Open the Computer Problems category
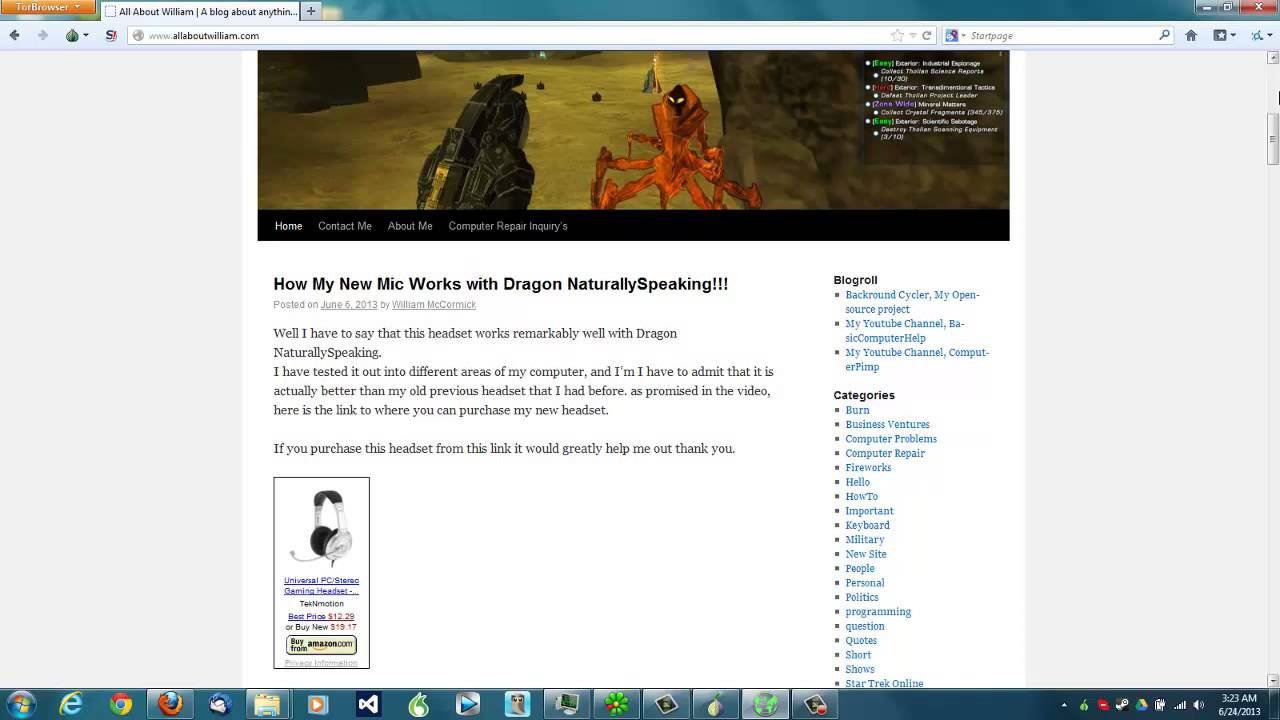The height and width of the screenshot is (720, 1280). click(x=891, y=439)
